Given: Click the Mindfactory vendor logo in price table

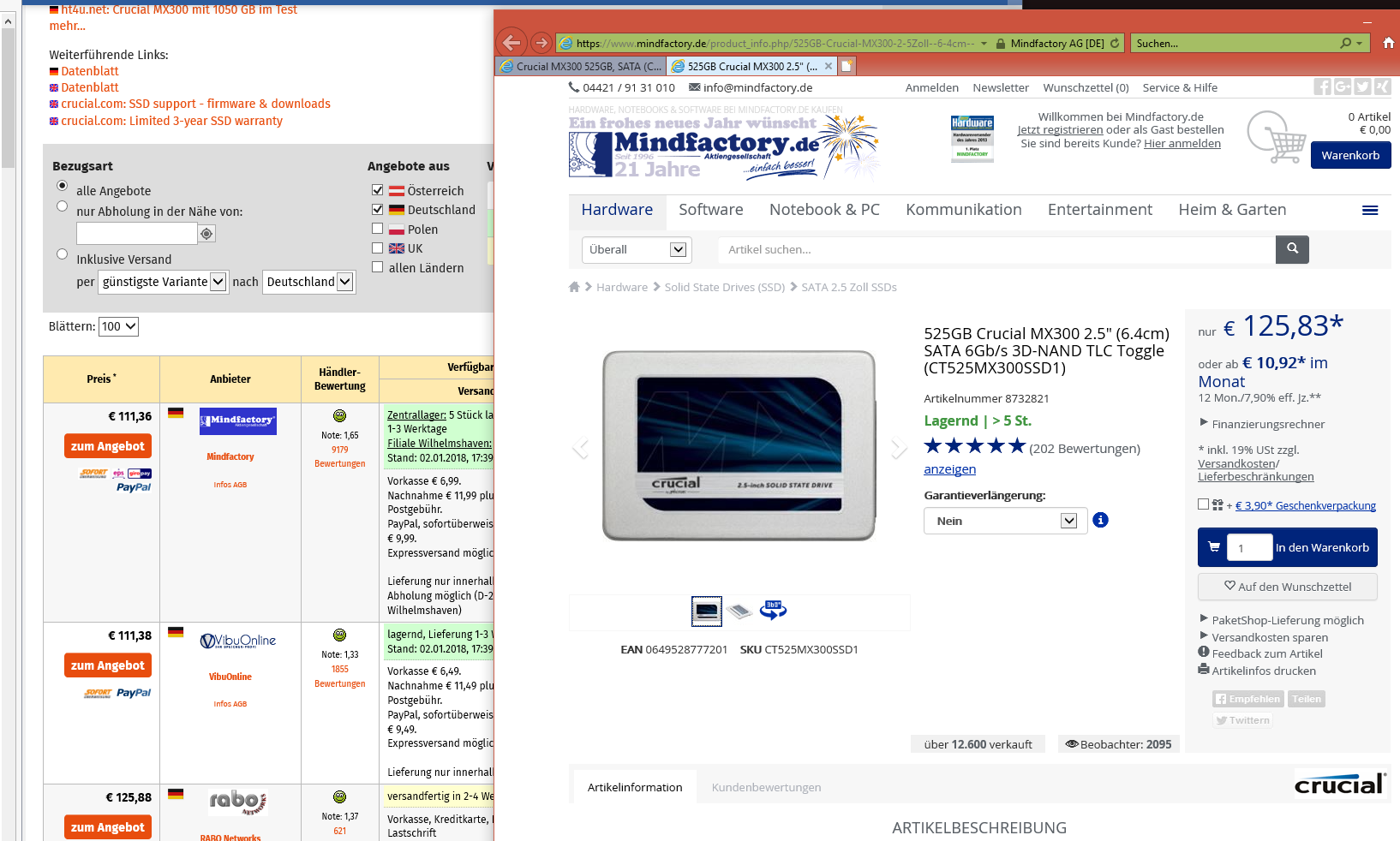Looking at the screenshot, I should point(238,420).
